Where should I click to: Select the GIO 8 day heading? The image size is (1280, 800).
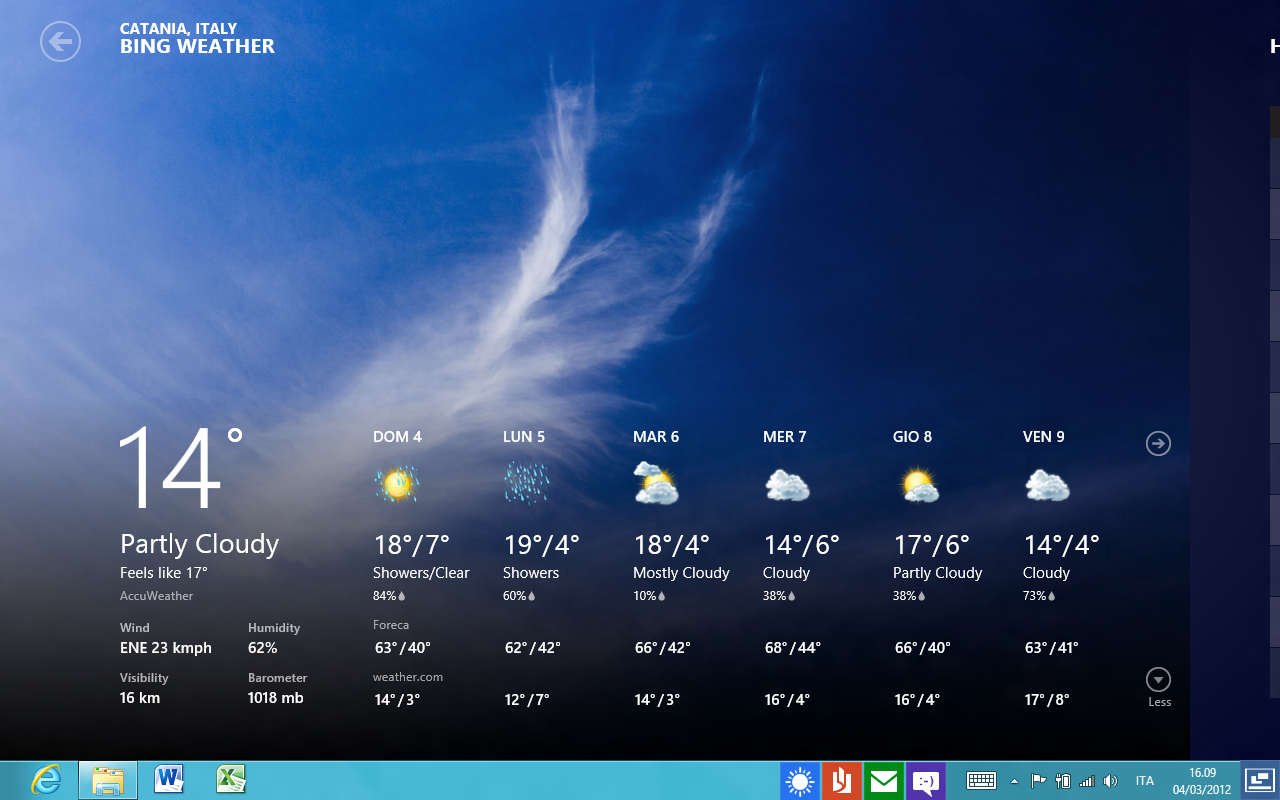(913, 437)
